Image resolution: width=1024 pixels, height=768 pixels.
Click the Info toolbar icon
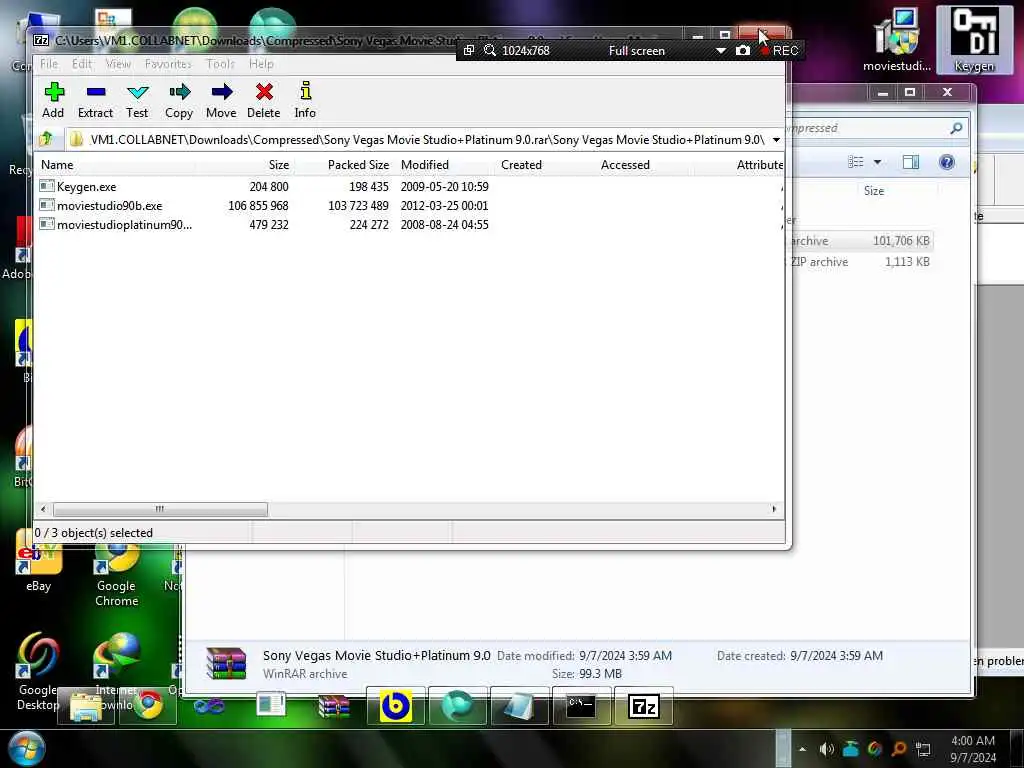[305, 99]
